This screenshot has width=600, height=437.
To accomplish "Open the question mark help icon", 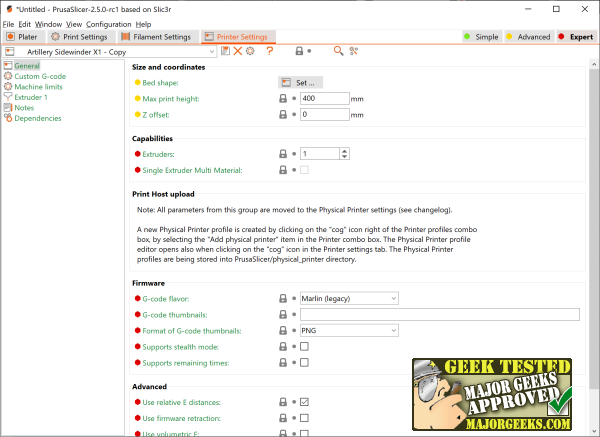I will click(x=270, y=51).
